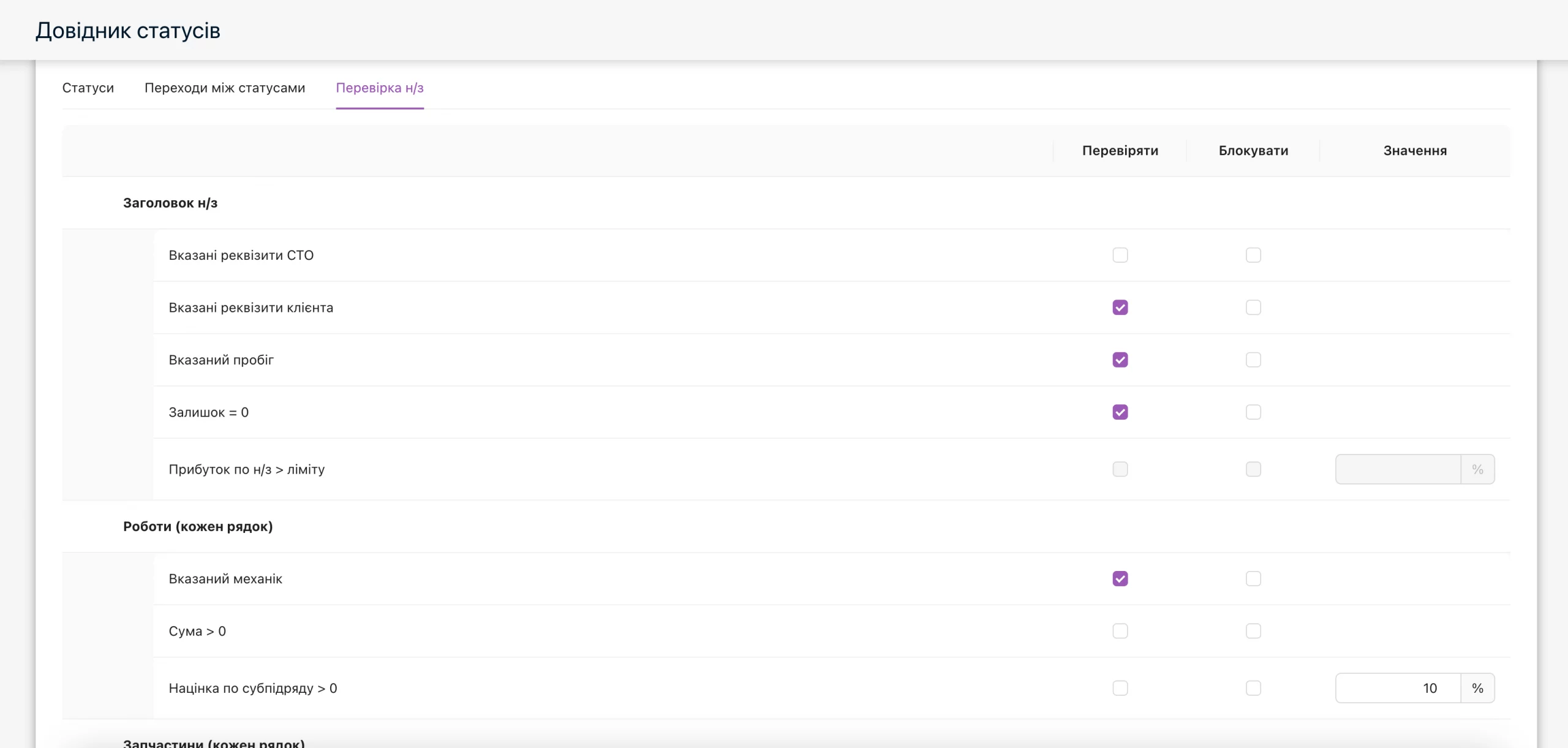Click the Вказані реквізити клієнта row label
This screenshot has height=748, width=1568.
[251, 308]
